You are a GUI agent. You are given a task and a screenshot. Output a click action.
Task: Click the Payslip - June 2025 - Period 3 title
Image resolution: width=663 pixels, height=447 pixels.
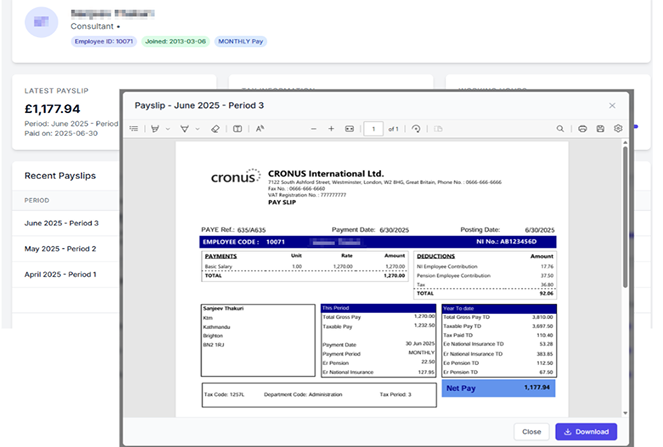199,105
